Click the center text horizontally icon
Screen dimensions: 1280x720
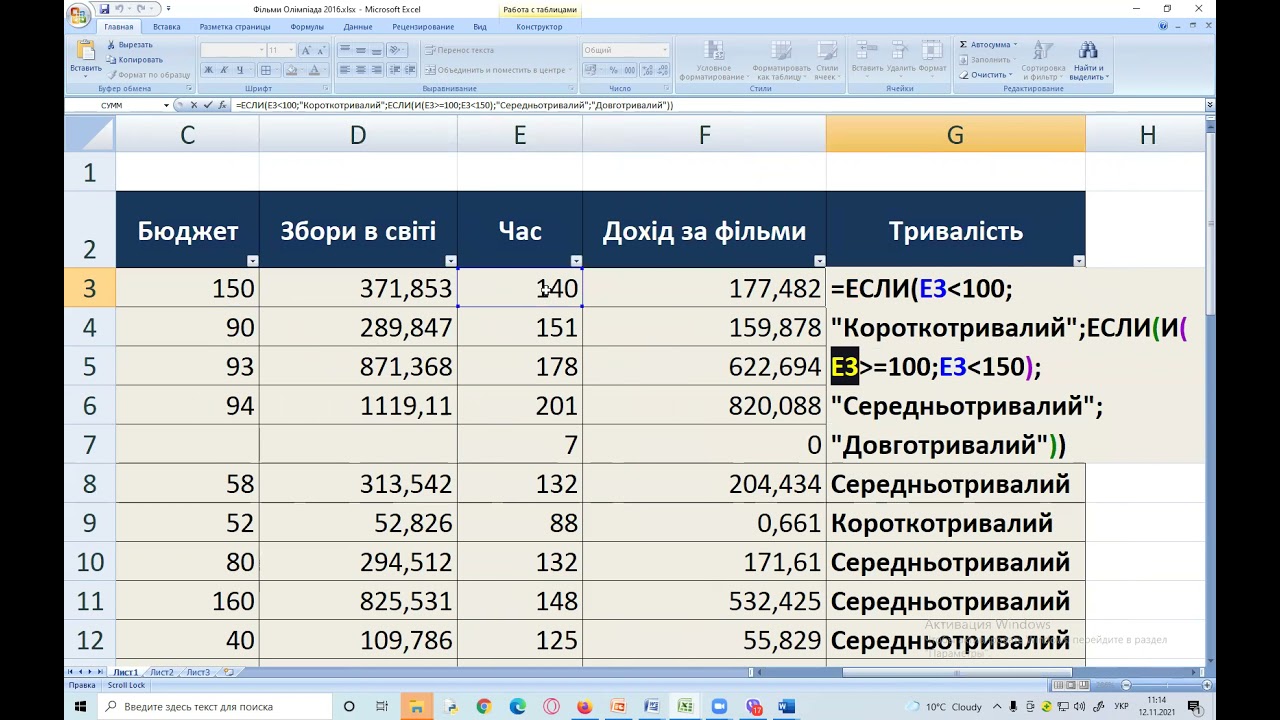click(x=360, y=70)
